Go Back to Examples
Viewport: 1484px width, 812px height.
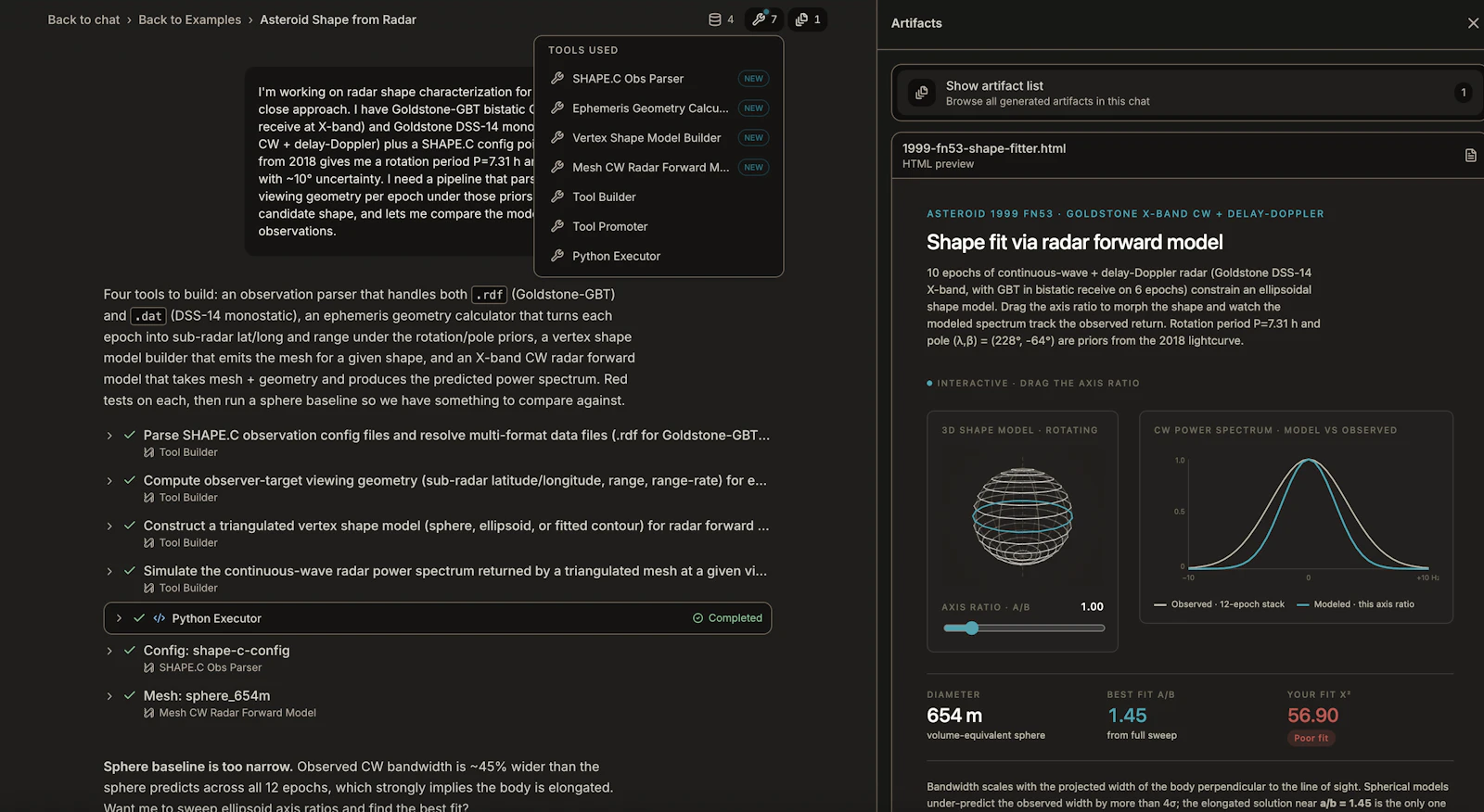point(189,19)
